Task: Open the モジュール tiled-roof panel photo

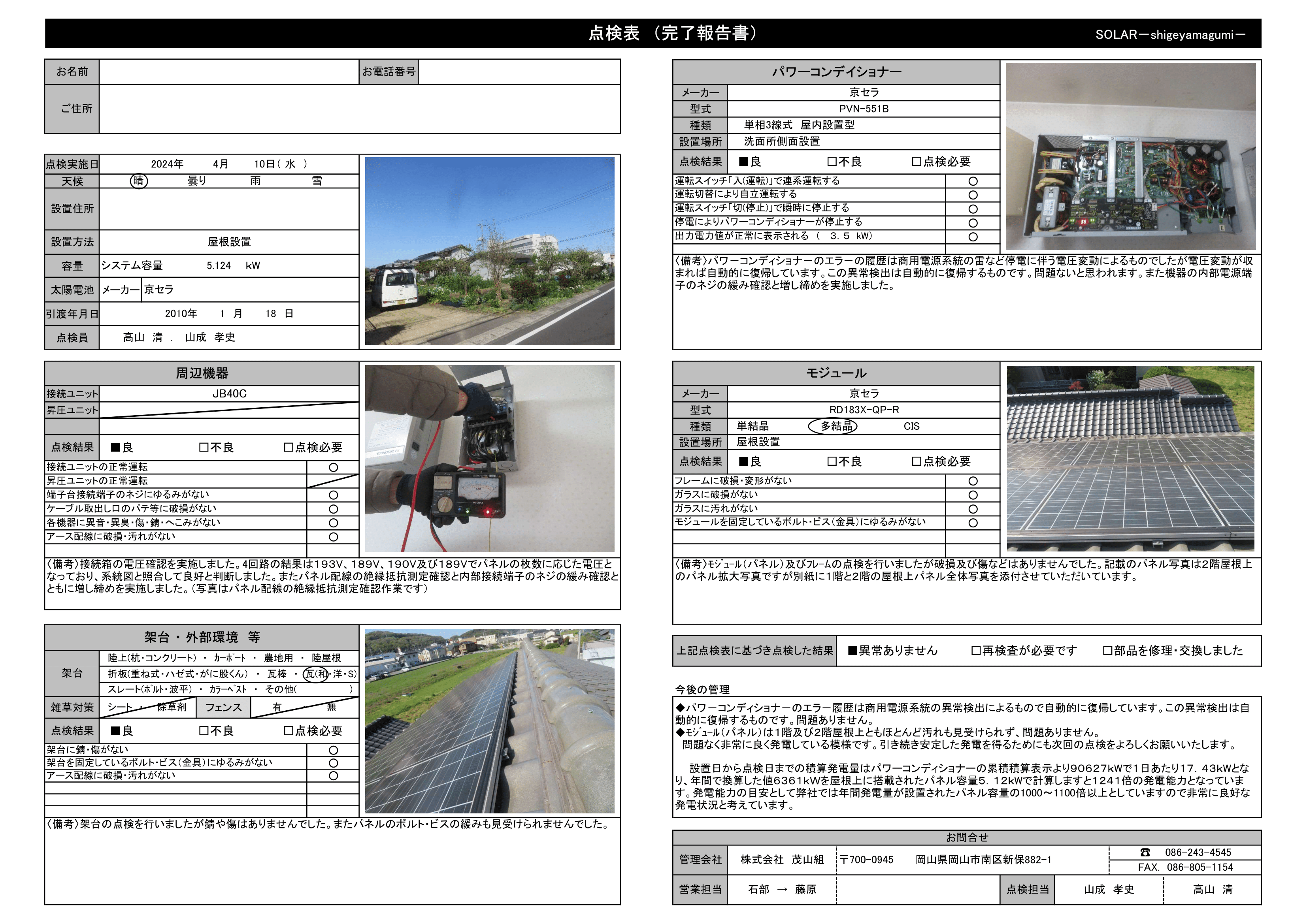Action: pyautogui.click(x=1130, y=459)
